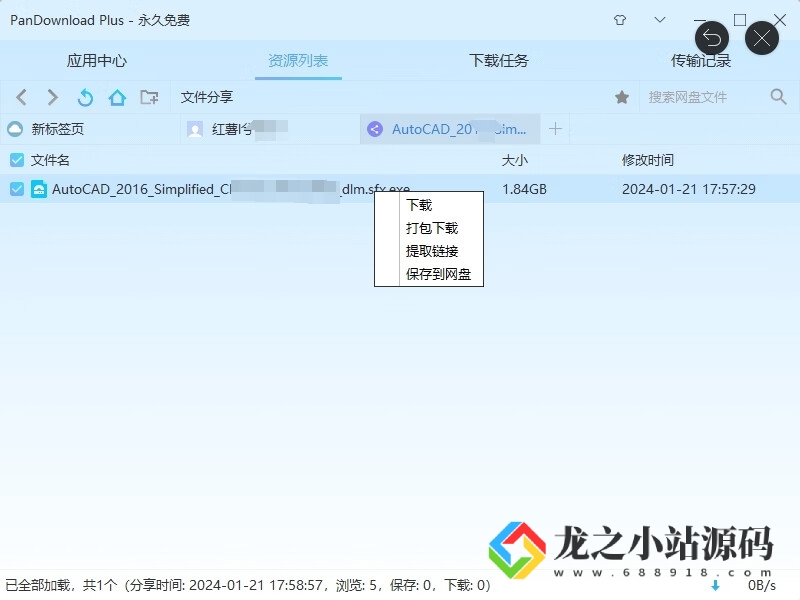Click the exe file type icon
The height and width of the screenshot is (600, 800).
(39, 189)
